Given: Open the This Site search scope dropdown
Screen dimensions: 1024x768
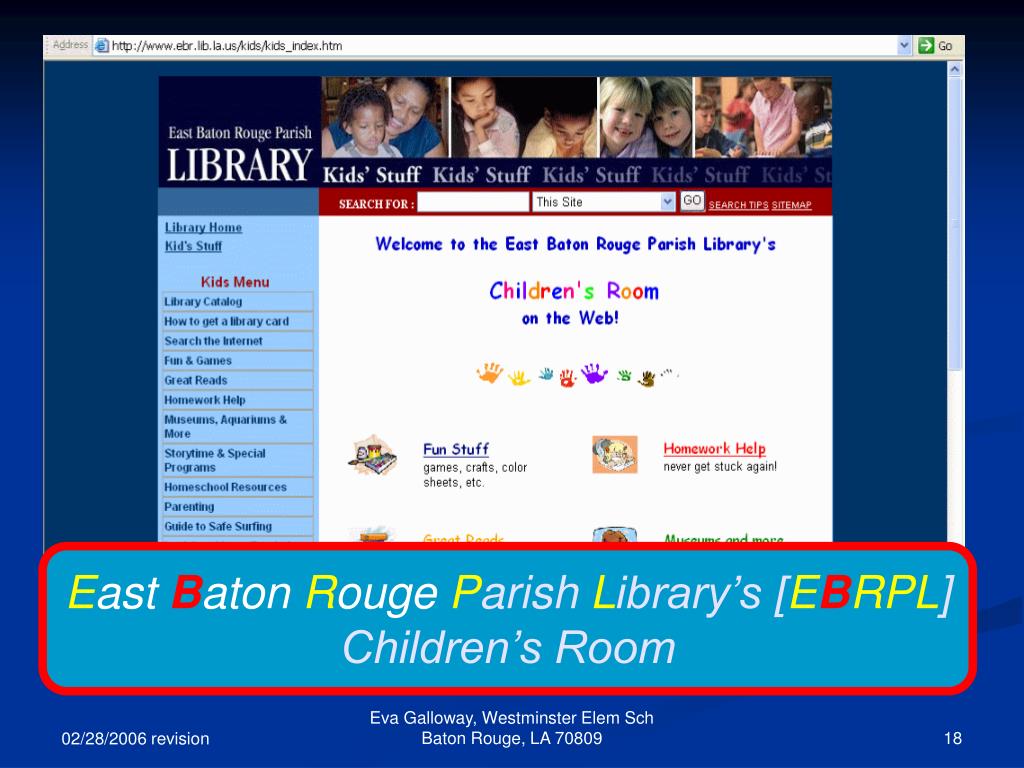Looking at the screenshot, I should point(667,202).
